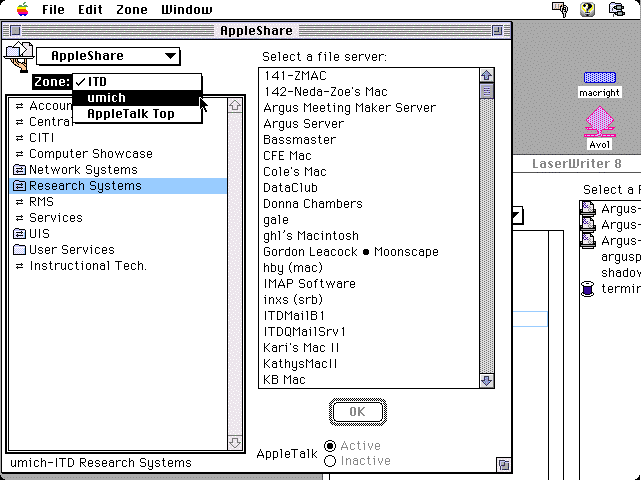Open the Zone menu
Screen dimensions: 641x481
132,9
